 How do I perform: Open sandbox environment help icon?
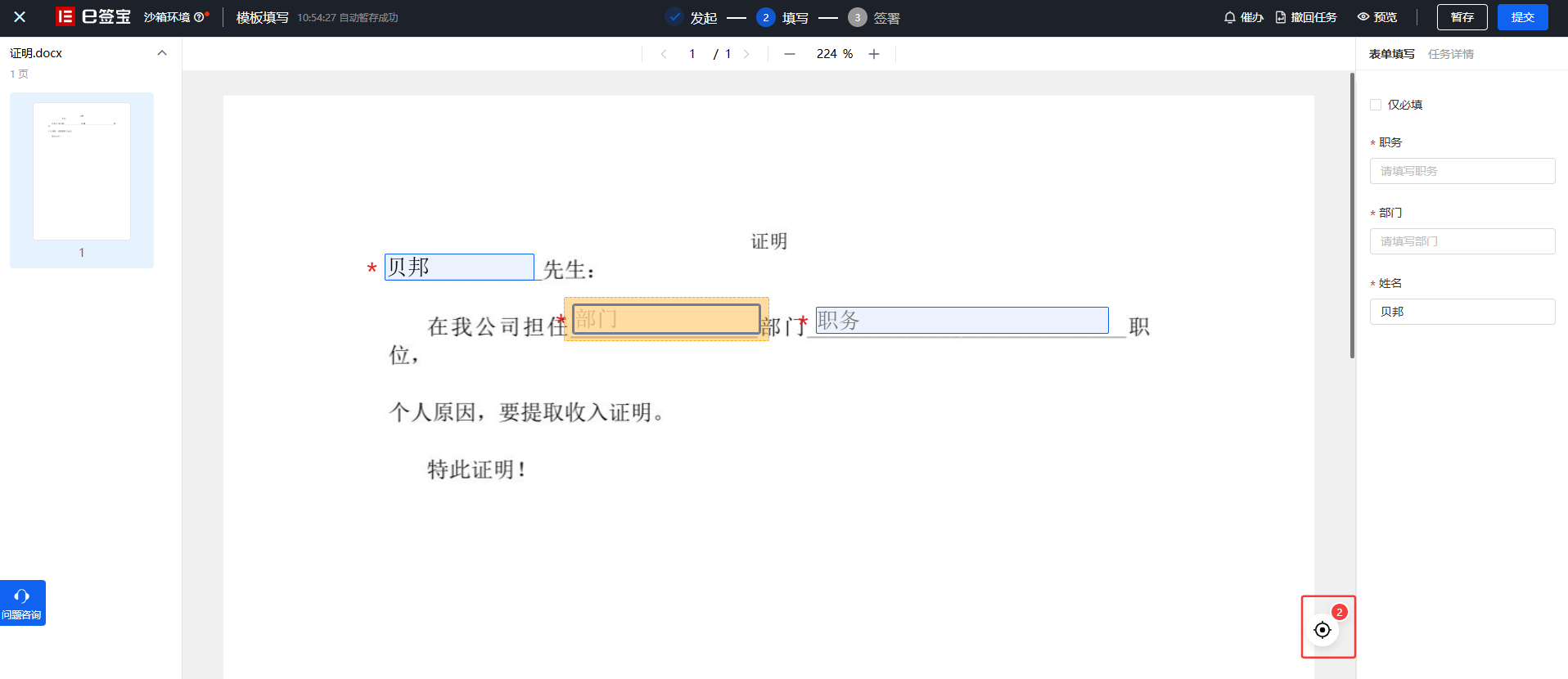(x=199, y=17)
